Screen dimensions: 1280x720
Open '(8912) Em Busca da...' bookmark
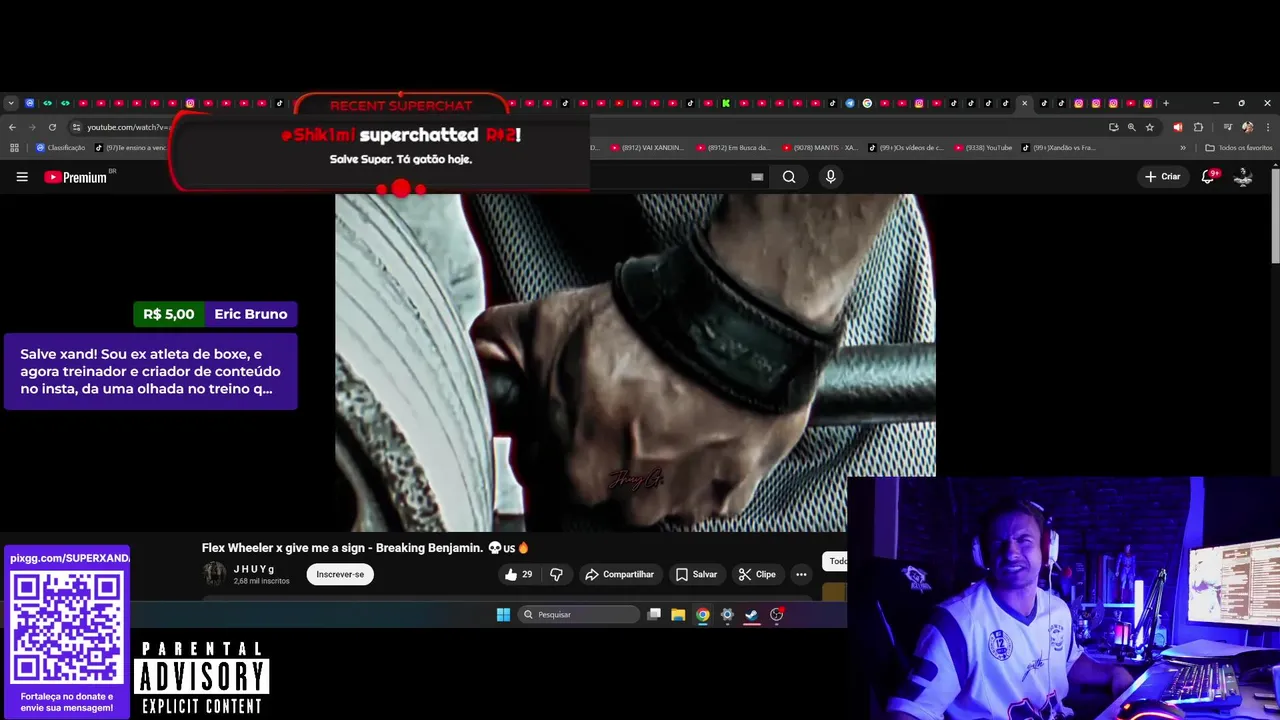point(733,148)
